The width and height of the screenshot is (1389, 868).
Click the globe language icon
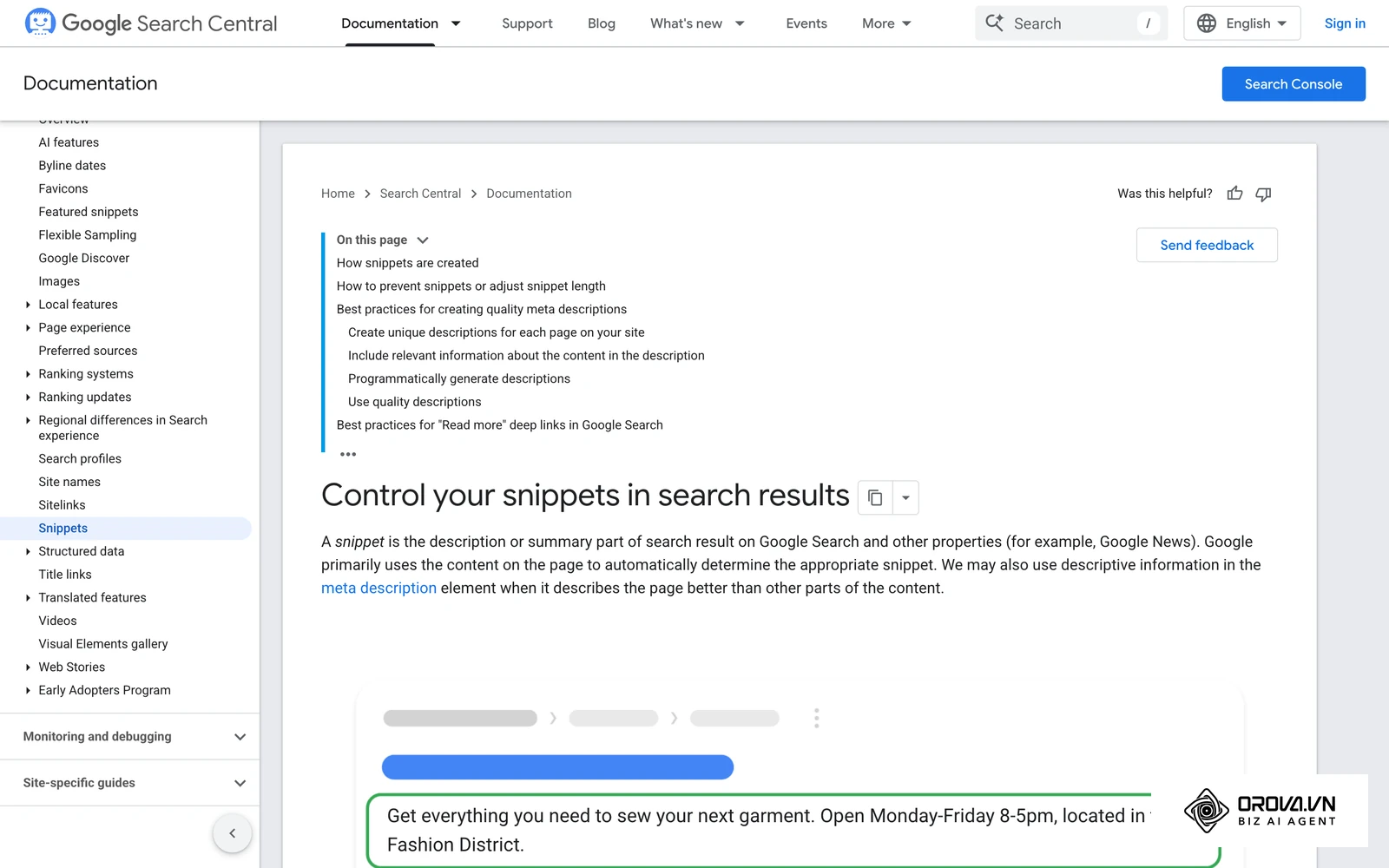(1207, 23)
